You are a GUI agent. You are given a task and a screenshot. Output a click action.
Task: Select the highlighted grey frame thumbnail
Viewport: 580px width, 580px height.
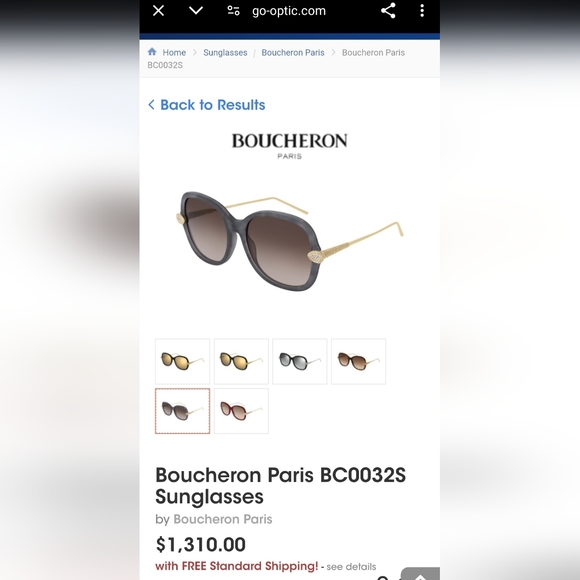pos(182,411)
